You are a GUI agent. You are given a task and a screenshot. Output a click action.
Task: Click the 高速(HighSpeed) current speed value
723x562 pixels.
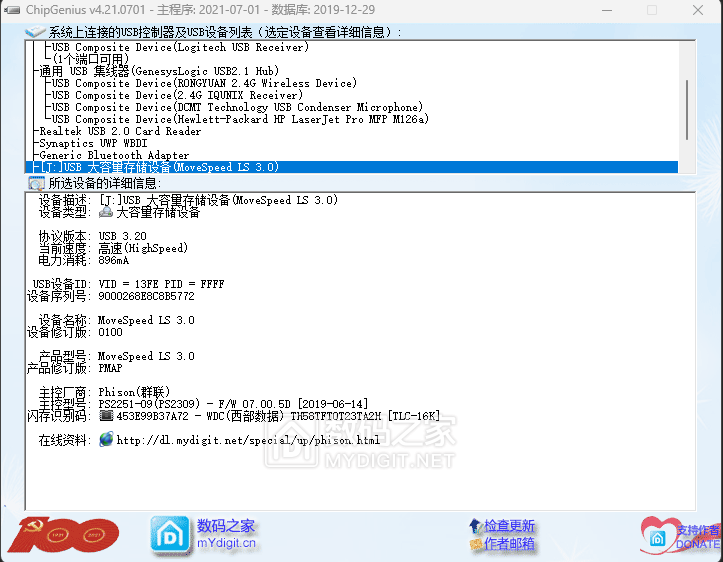tap(143, 248)
